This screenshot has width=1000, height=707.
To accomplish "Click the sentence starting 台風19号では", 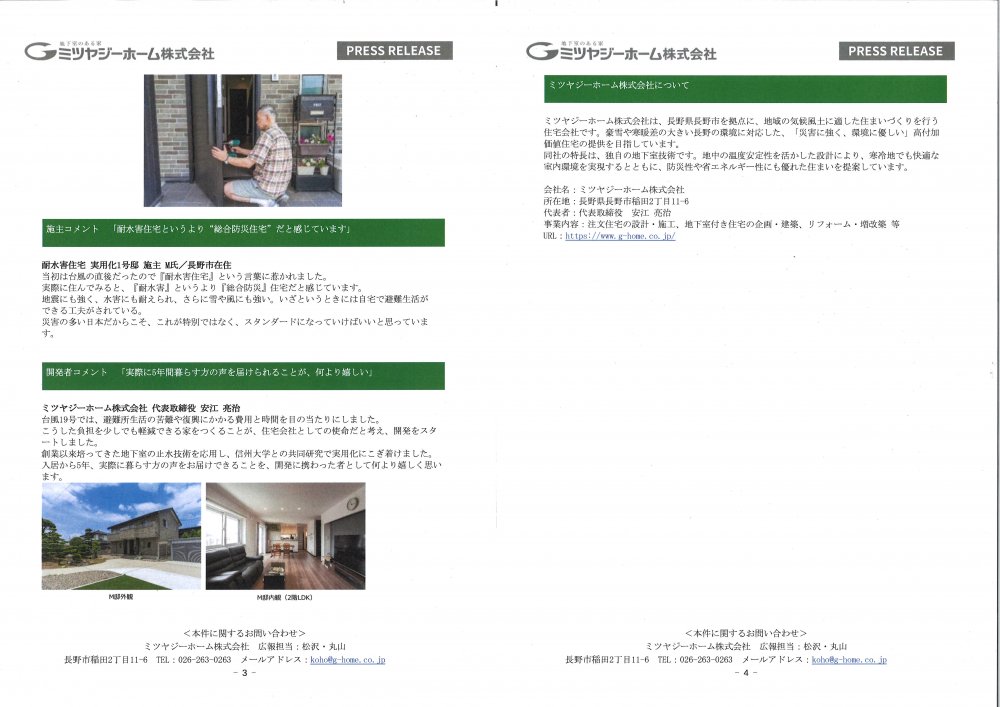I will click(211, 419).
